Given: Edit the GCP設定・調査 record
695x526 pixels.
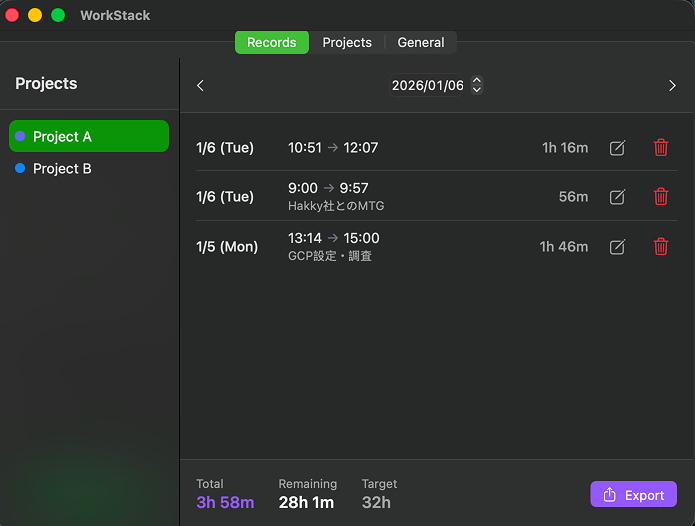Looking at the screenshot, I should pos(617,246).
